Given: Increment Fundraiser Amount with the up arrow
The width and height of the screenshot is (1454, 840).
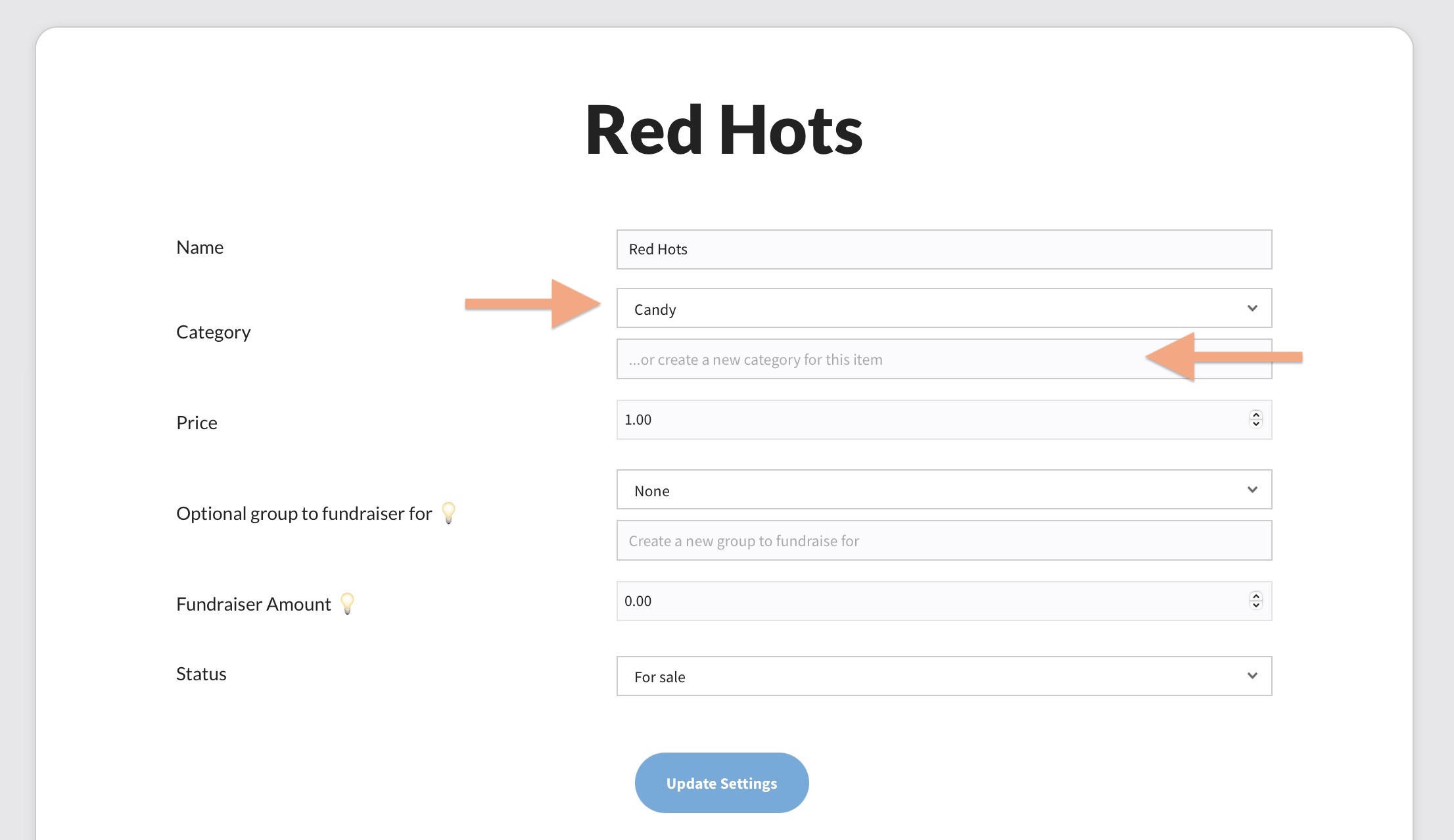Looking at the screenshot, I should tap(1255, 596).
